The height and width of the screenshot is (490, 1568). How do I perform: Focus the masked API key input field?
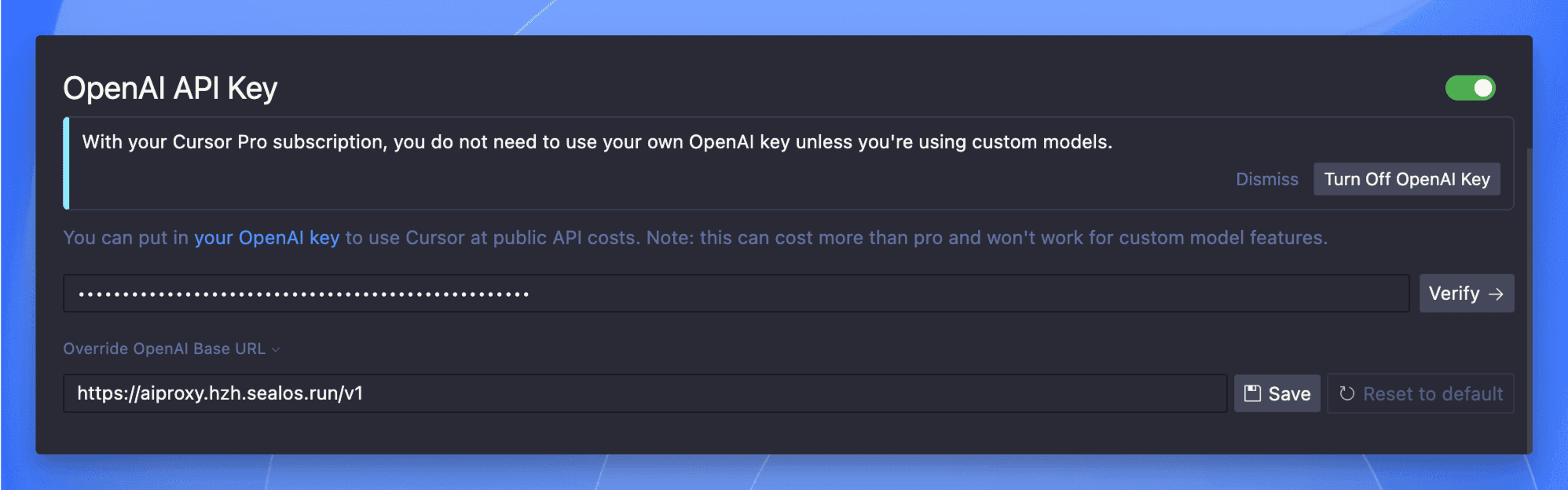(x=736, y=294)
